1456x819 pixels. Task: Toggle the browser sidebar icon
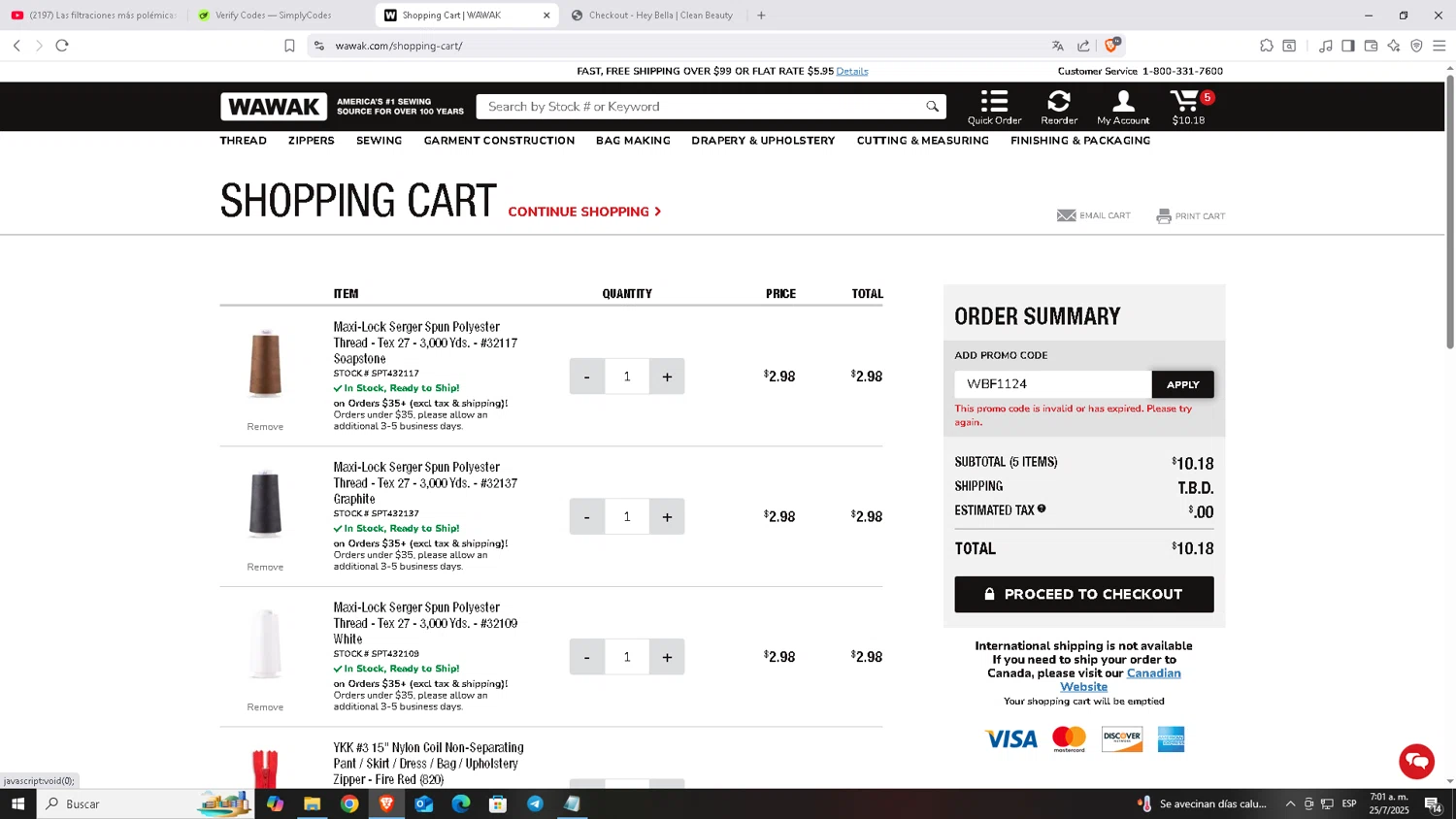[1348, 46]
